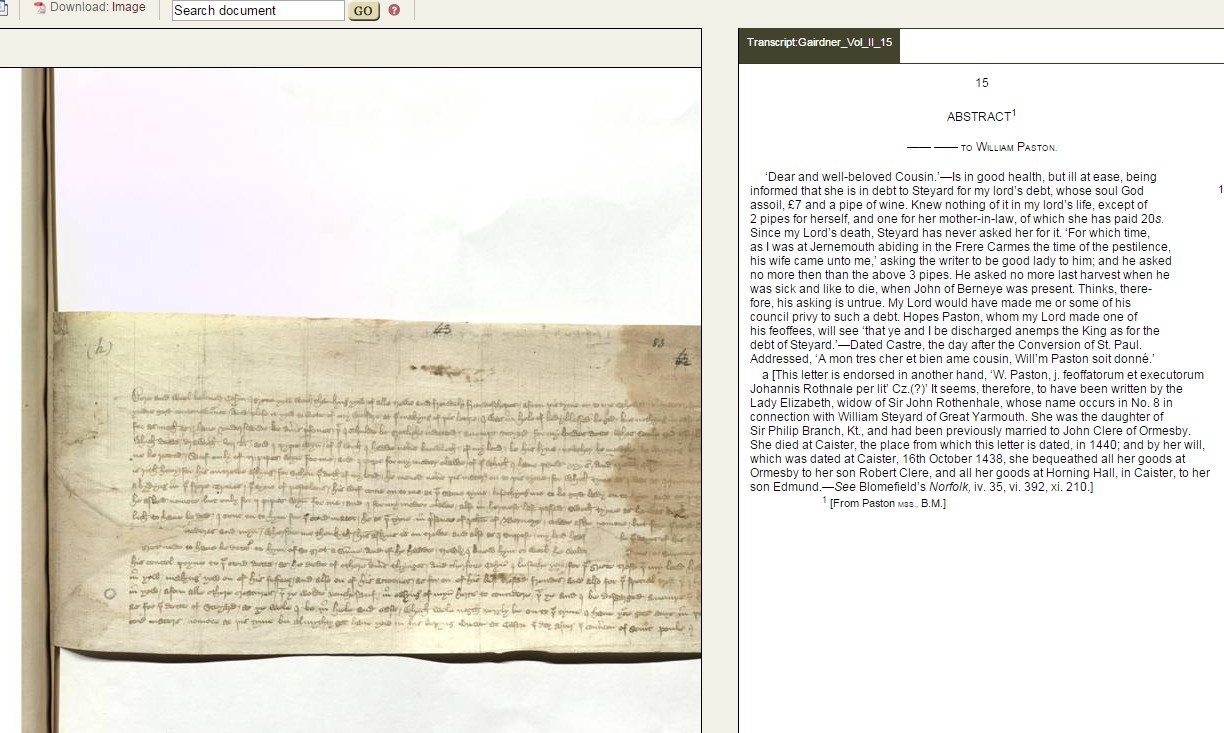
Task: Focus the Search document field
Action: click(x=258, y=11)
